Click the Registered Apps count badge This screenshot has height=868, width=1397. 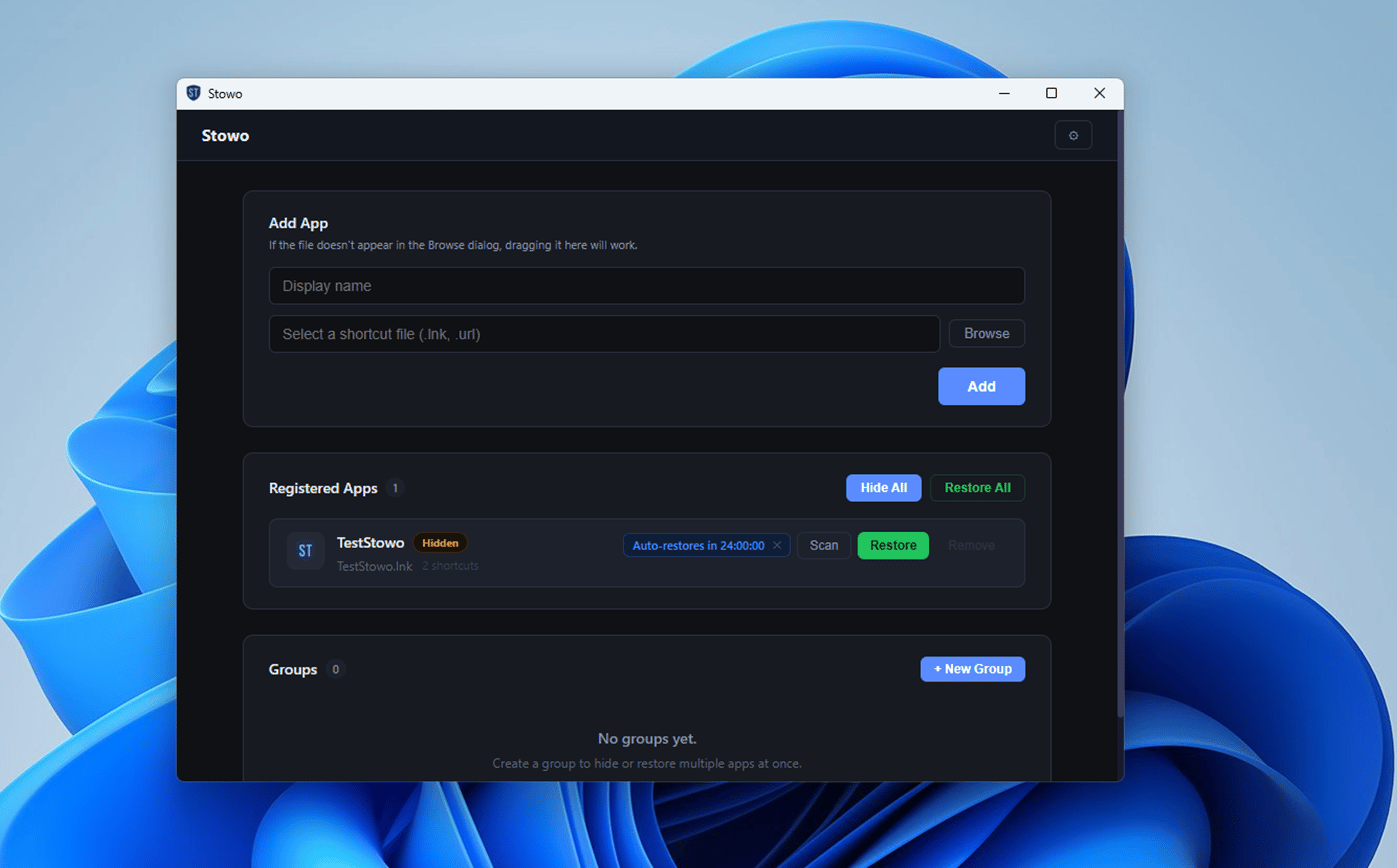[395, 488]
